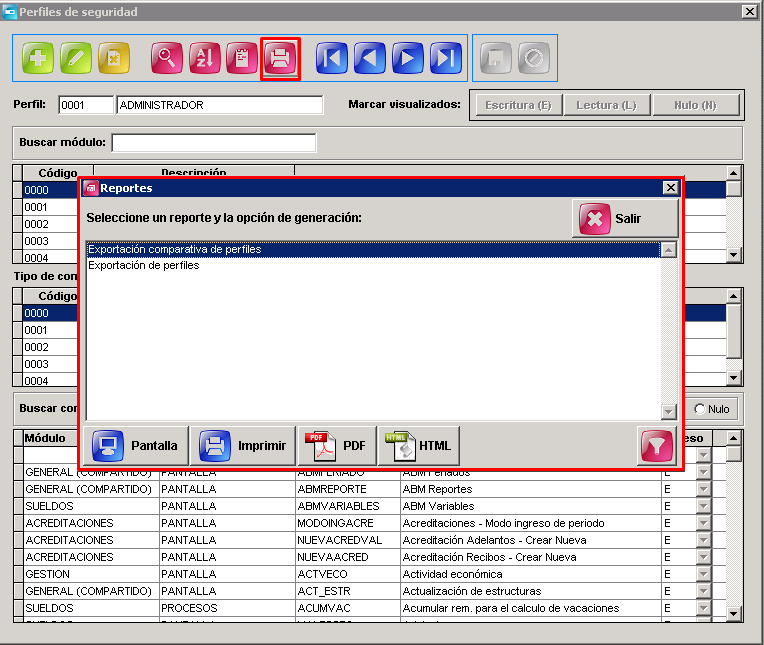Image resolution: width=764 pixels, height=645 pixels.
Task: Click the grey save icon
Action: [x=496, y=58]
